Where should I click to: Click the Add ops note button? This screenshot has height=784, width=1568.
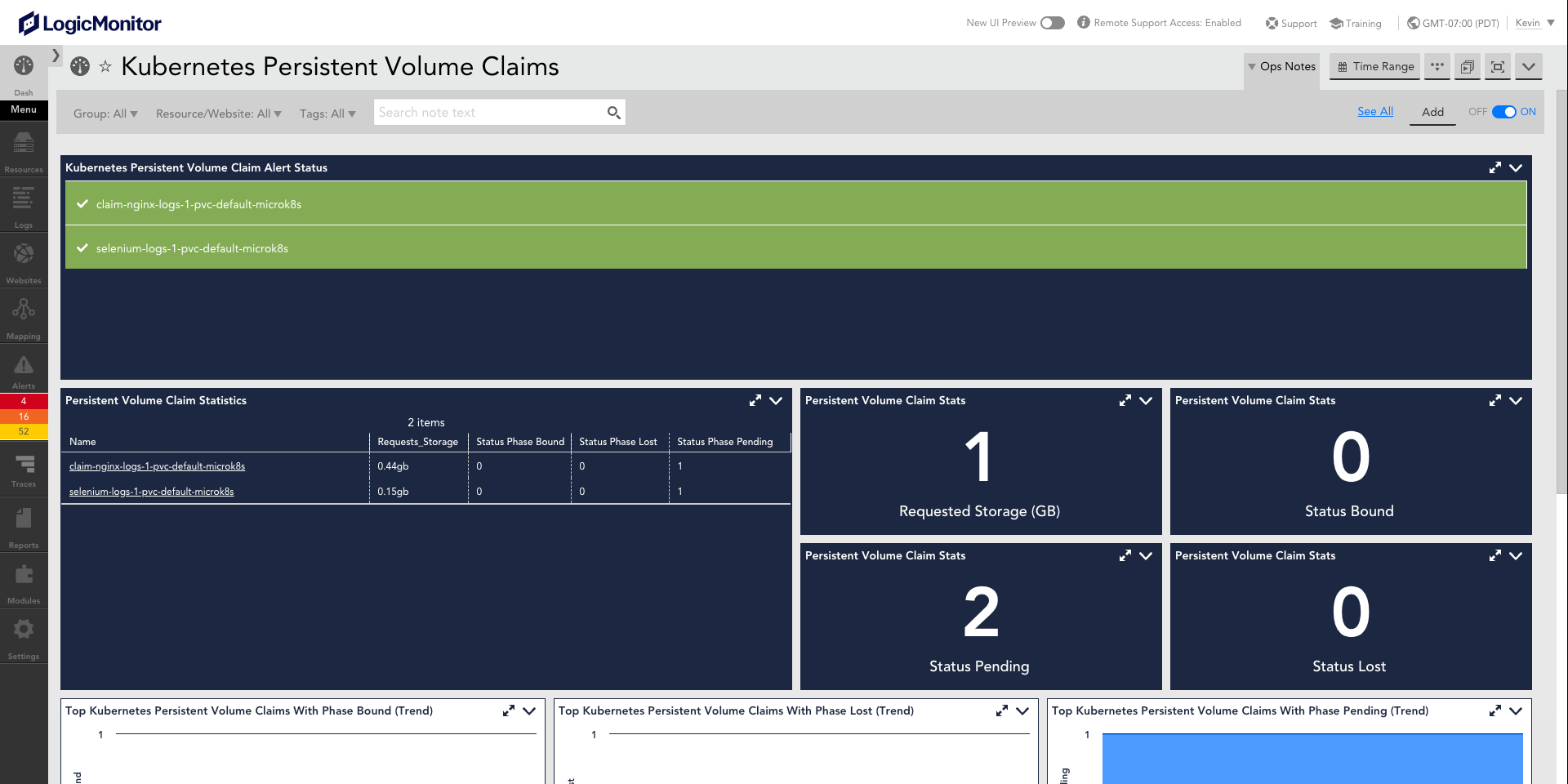click(1432, 113)
